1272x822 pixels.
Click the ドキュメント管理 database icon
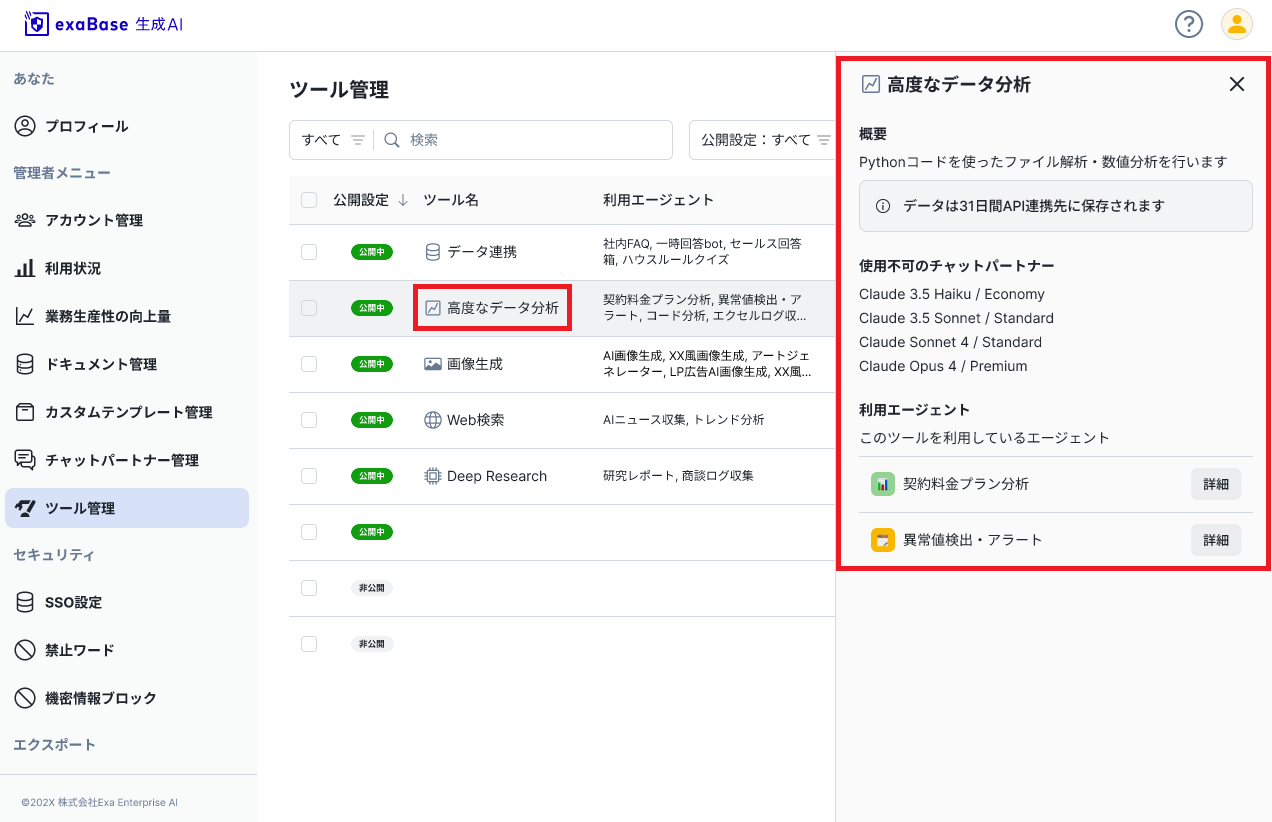click(25, 364)
